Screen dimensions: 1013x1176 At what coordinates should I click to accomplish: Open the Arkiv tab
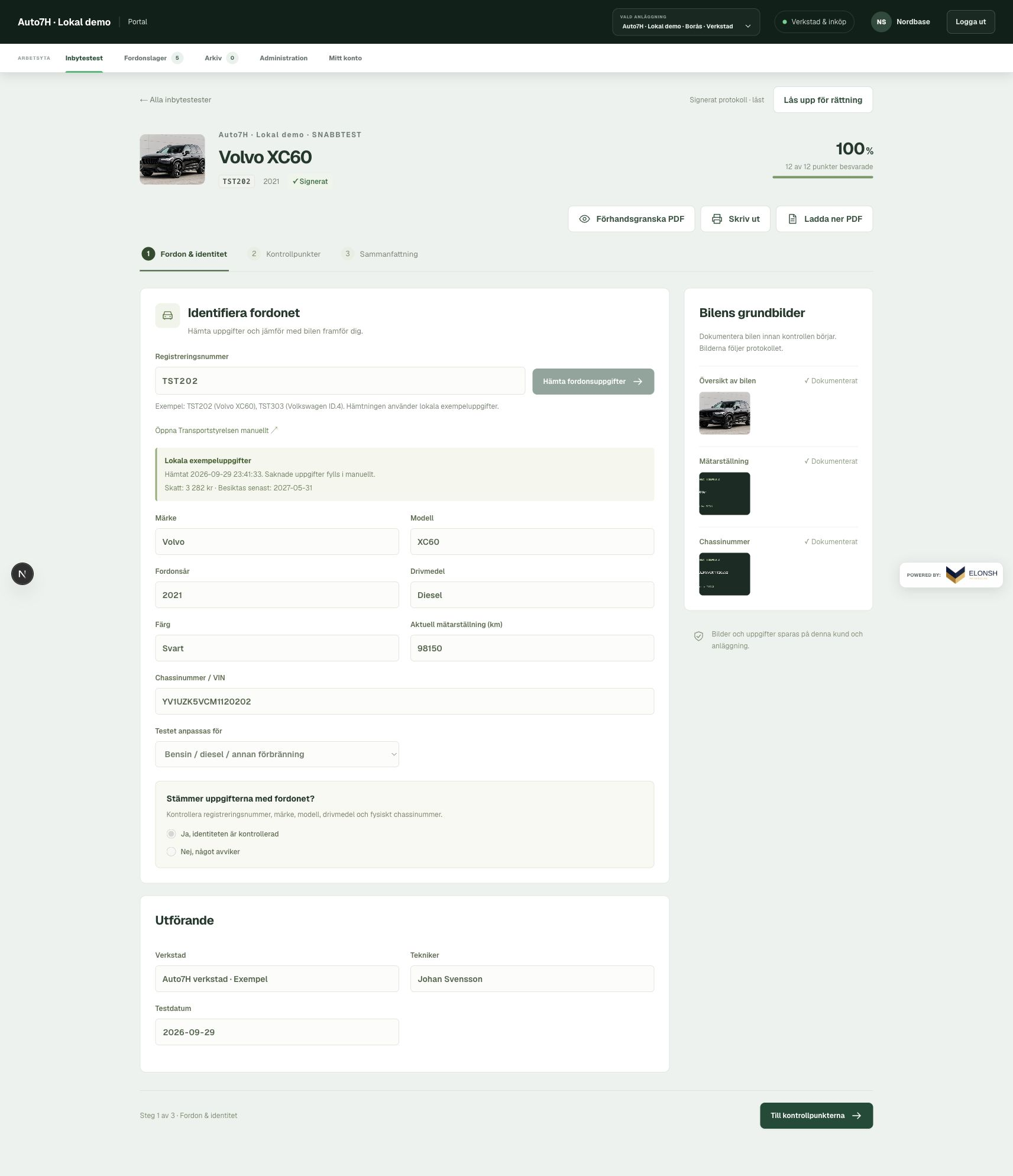coord(221,58)
